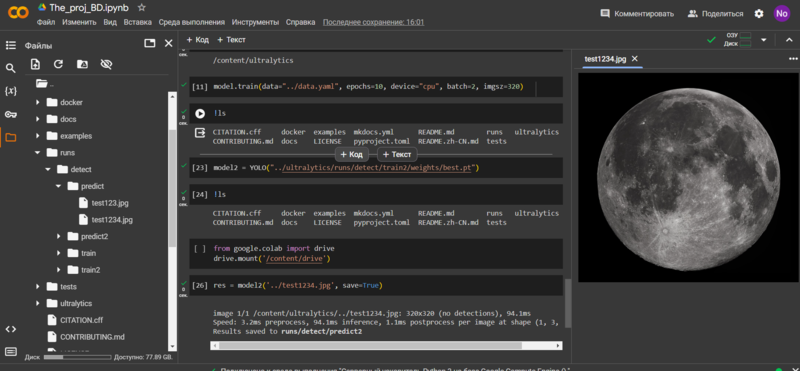The width and height of the screenshot is (800, 371).
Task: Expand the ultralytics folder
Action: point(38,303)
